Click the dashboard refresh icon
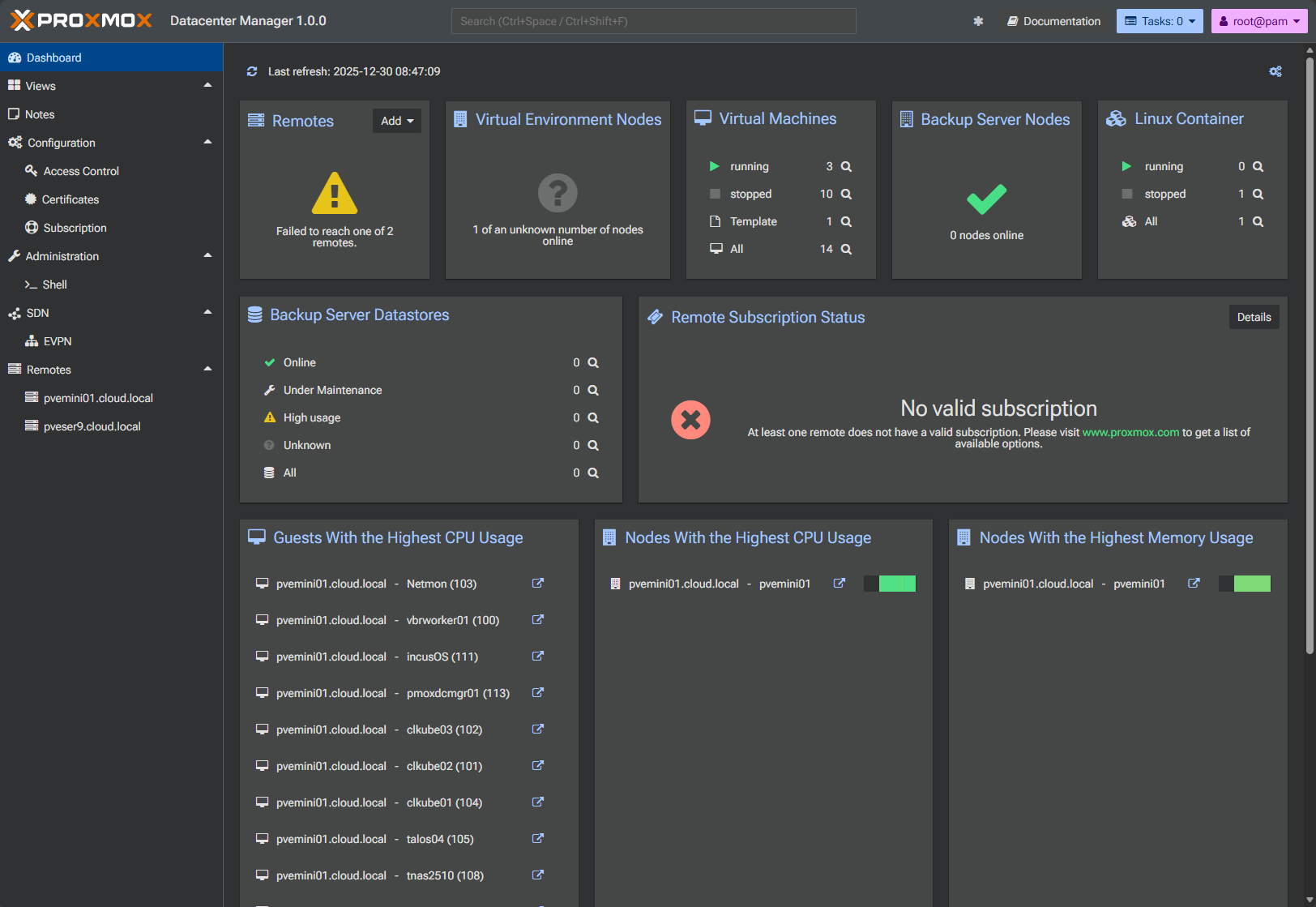This screenshot has height=907, width=1316. click(x=252, y=71)
